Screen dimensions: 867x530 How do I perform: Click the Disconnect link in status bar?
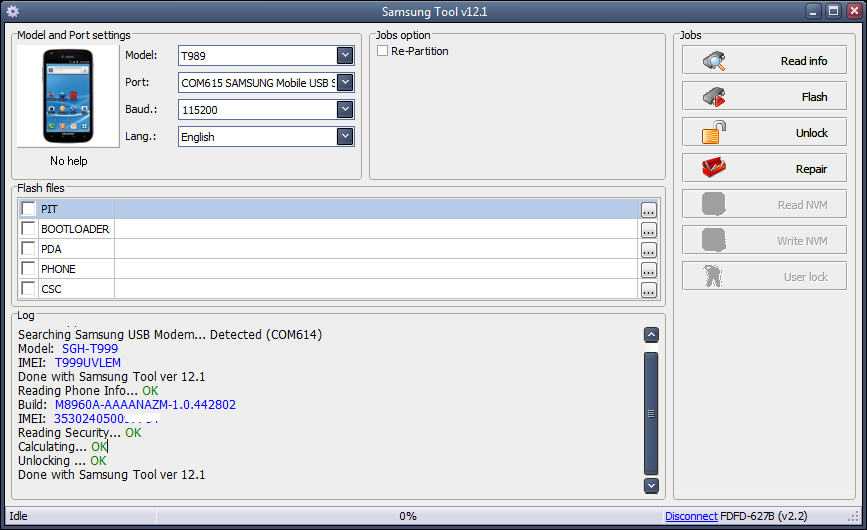click(x=691, y=516)
